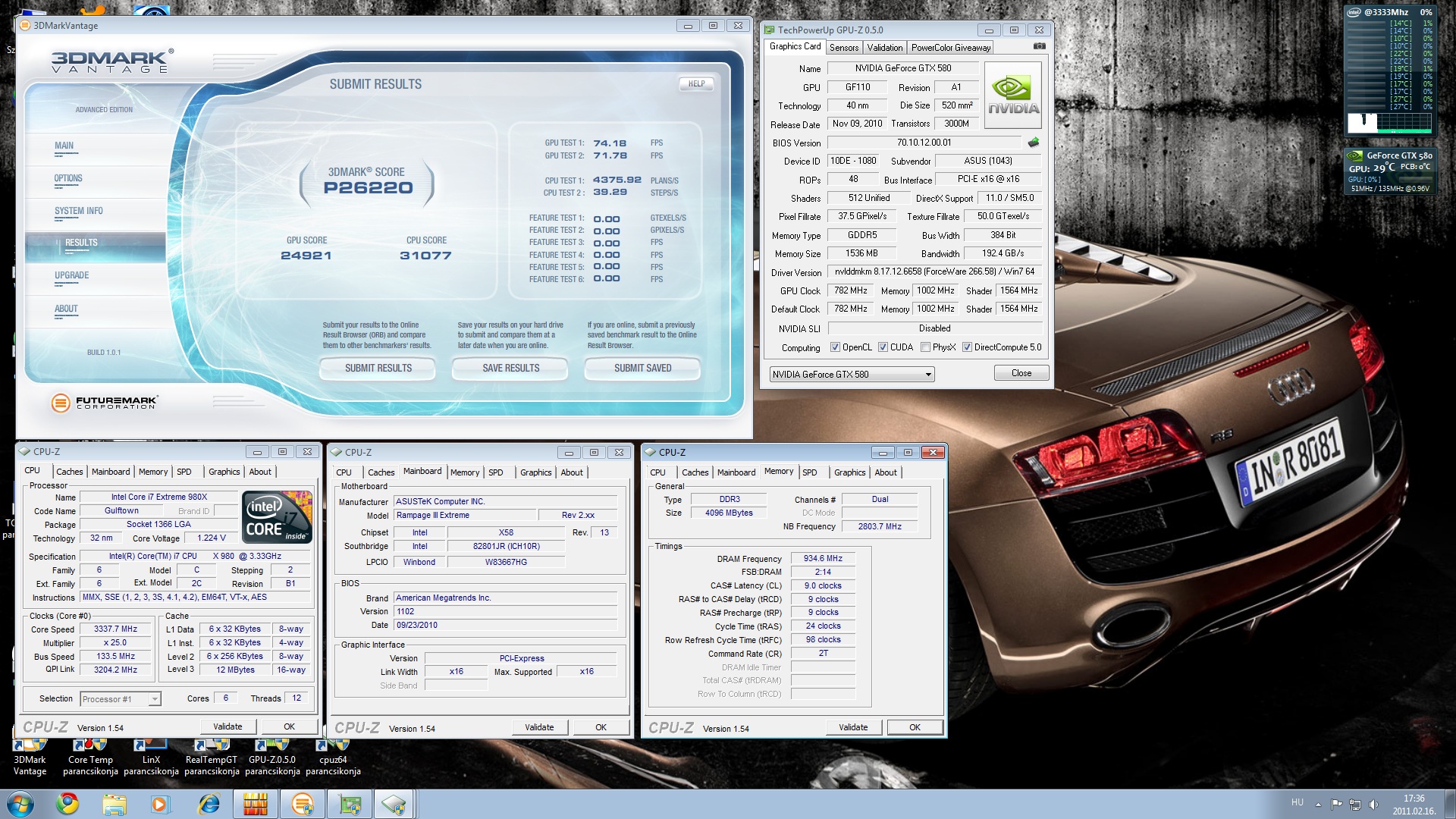Show hidden system tray icons
The image size is (1456, 819).
pyautogui.click(x=1318, y=804)
